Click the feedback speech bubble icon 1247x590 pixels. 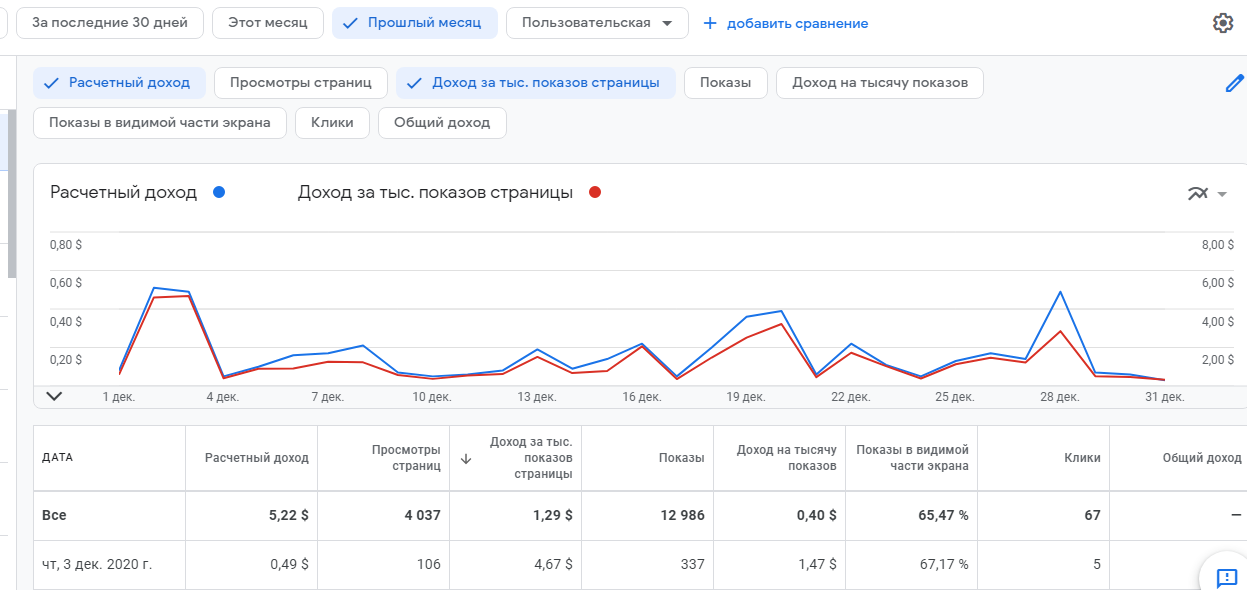[1227, 577]
